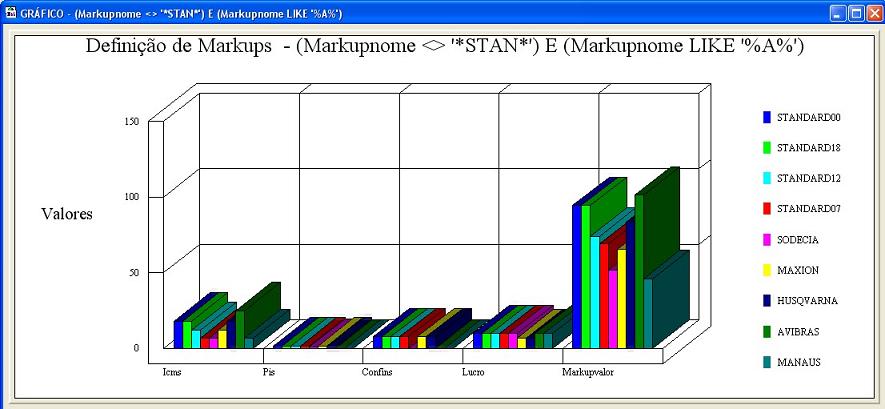Click the yellow MAXION bar in Markupvalor
The width and height of the screenshot is (885, 409).
(622, 298)
